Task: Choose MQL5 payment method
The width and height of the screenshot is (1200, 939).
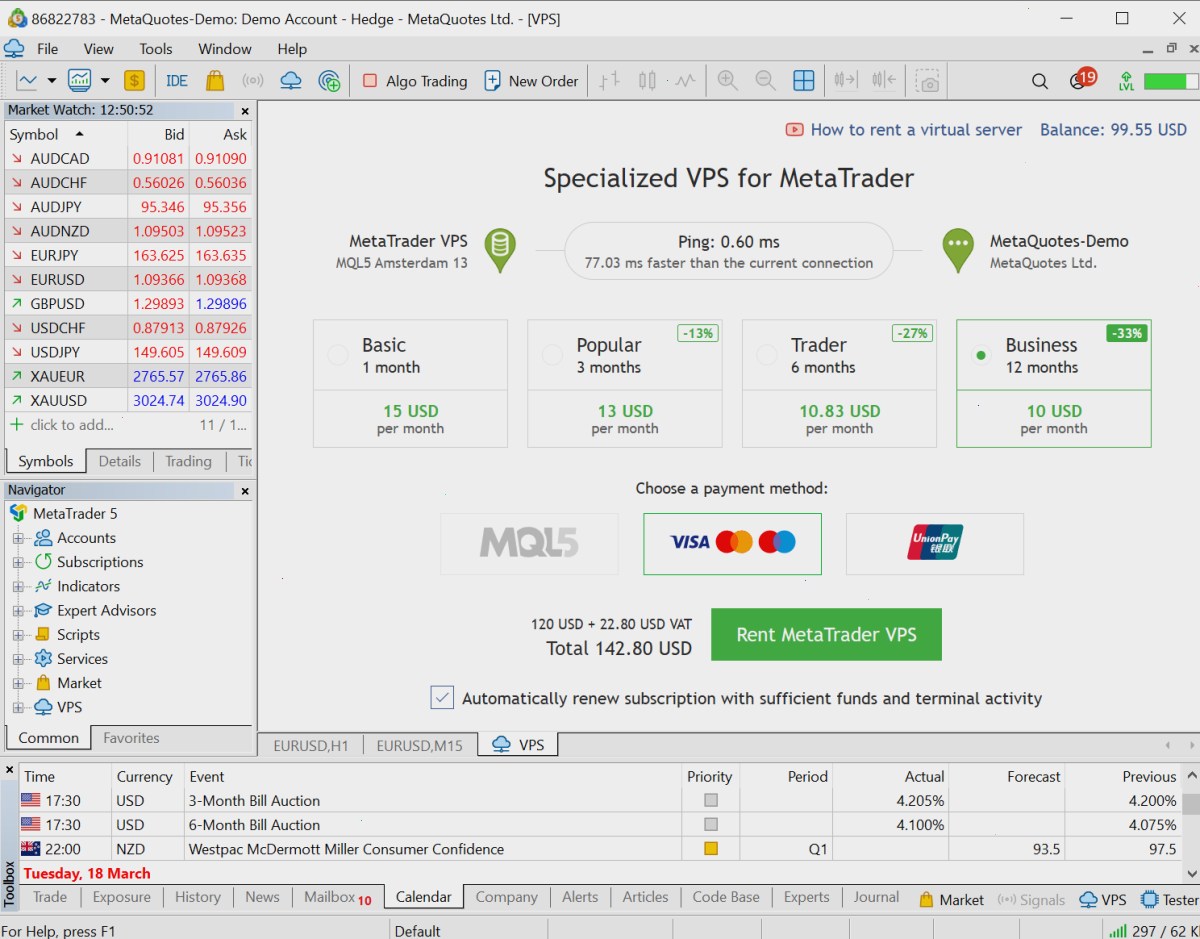Action: tap(529, 543)
